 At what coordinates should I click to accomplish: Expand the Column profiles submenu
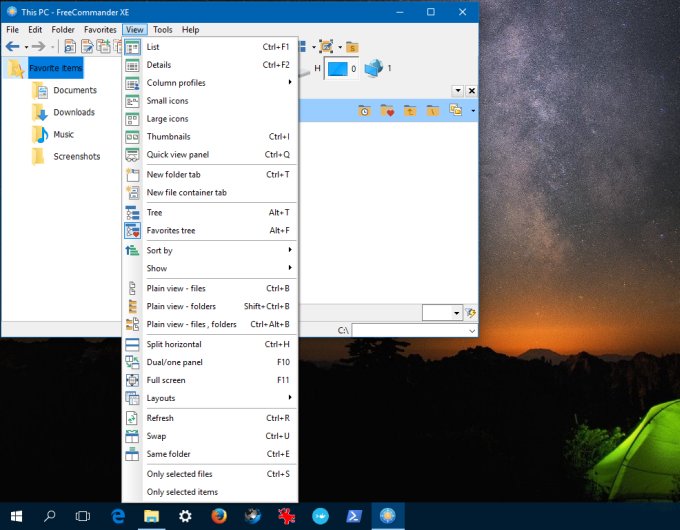point(176,83)
